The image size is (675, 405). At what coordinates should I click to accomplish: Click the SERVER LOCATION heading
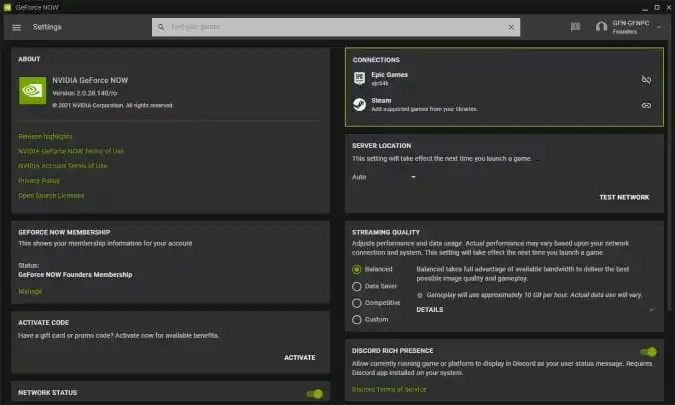pyautogui.click(x=381, y=146)
